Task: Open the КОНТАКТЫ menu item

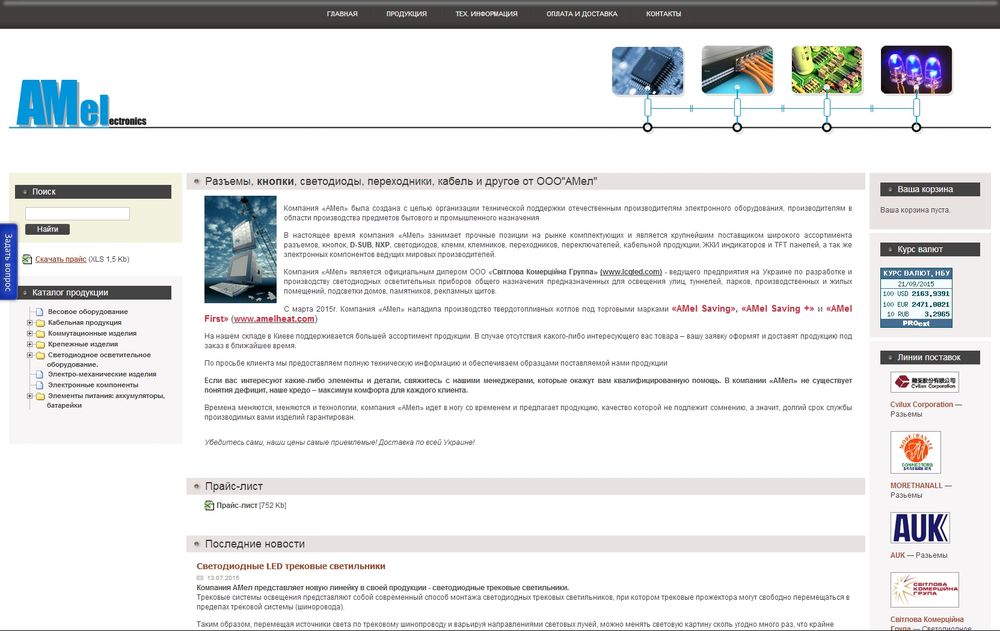Action: [x=663, y=13]
